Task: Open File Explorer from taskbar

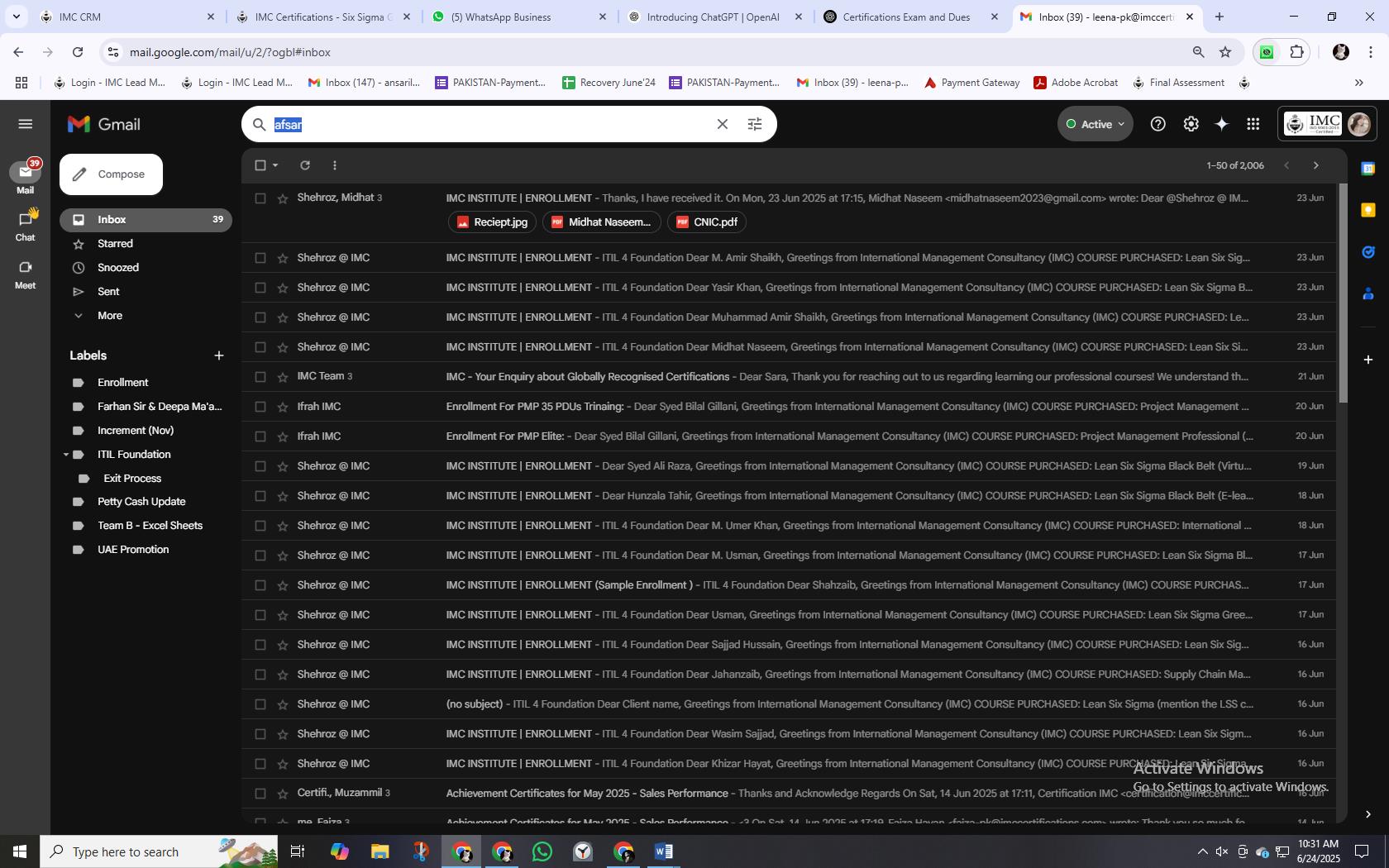Action: click(x=379, y=851)
